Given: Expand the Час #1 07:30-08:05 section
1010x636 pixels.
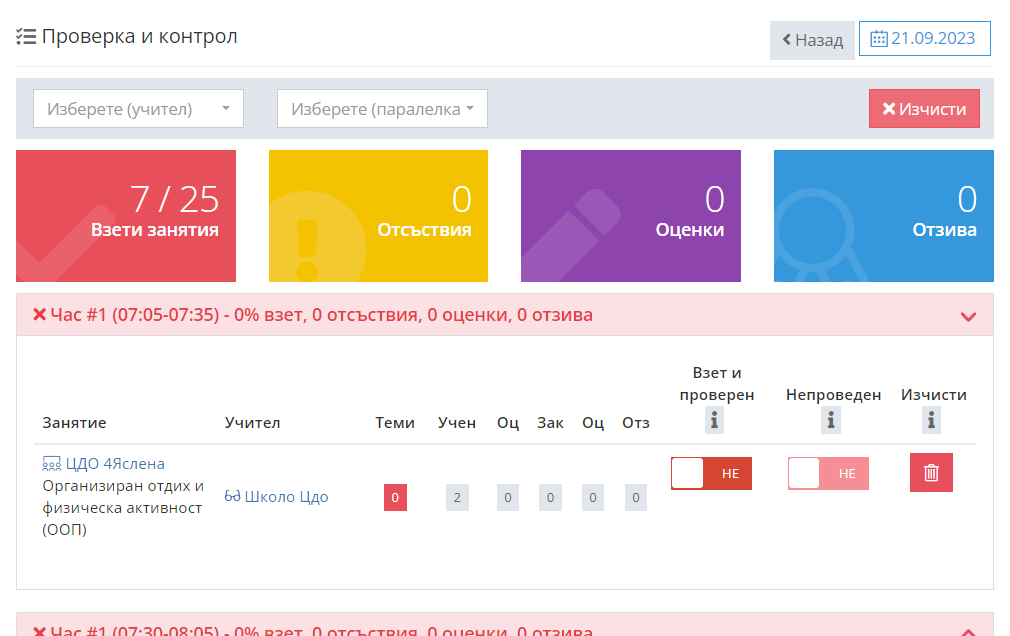Looking at the screenshot, I should click(x=967, y=630).
